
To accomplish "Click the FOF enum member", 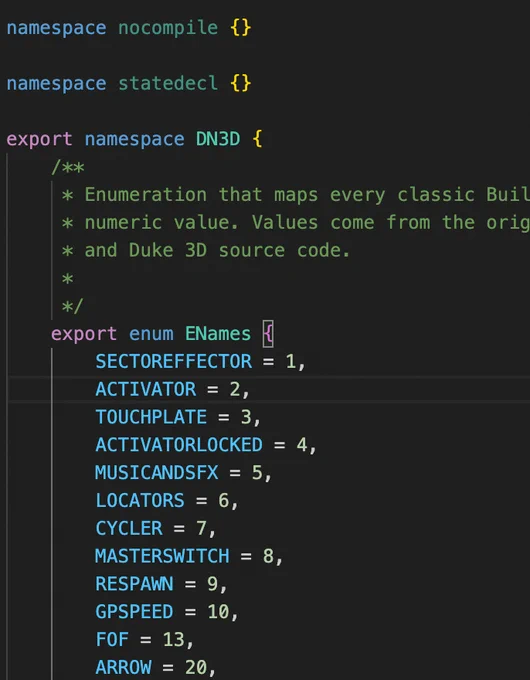I will pyautogui.click(x=112, y=639).
